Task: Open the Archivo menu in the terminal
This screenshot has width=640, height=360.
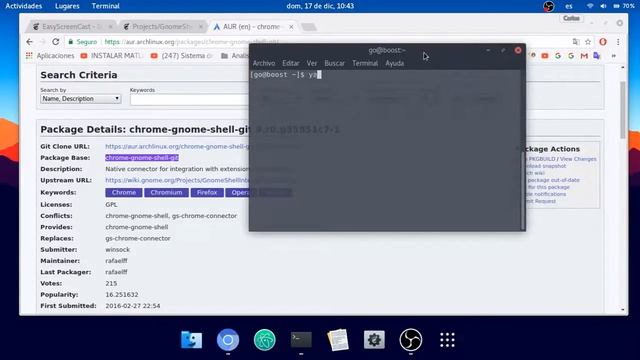Action: [x=264, y=63]
